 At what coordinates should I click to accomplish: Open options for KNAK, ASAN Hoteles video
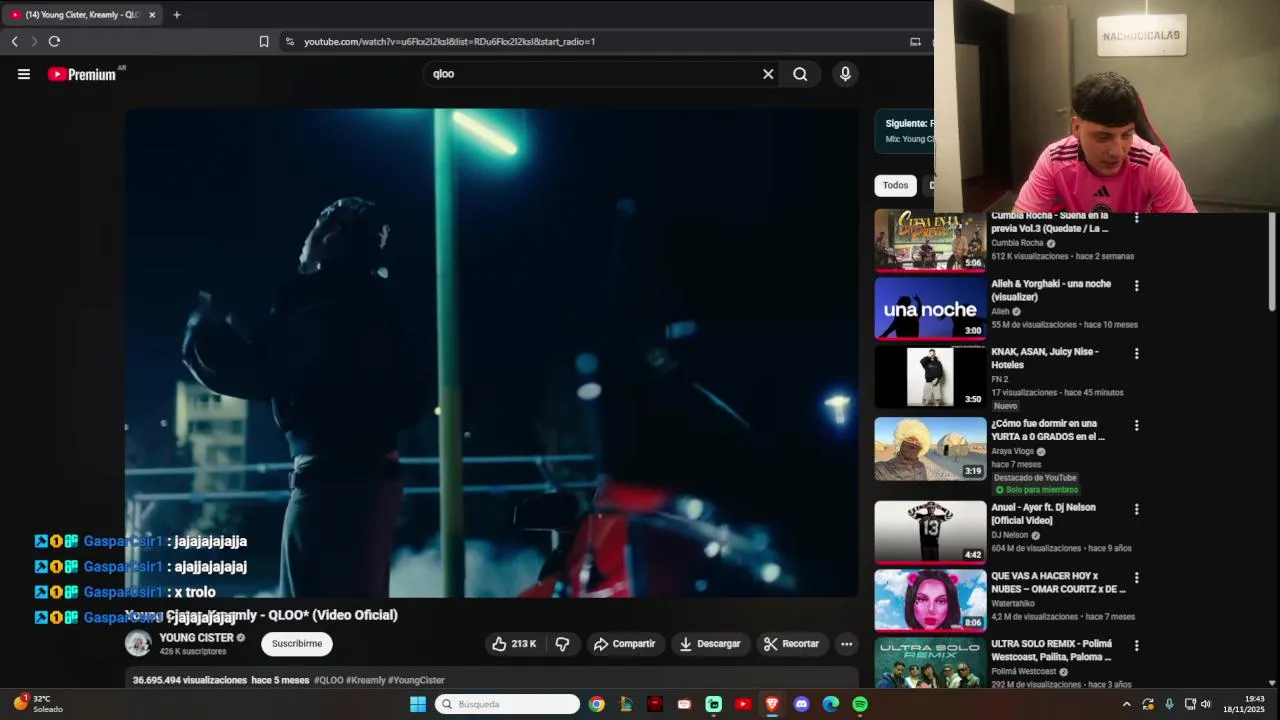pyautogui.click(x=1136, y=354)
